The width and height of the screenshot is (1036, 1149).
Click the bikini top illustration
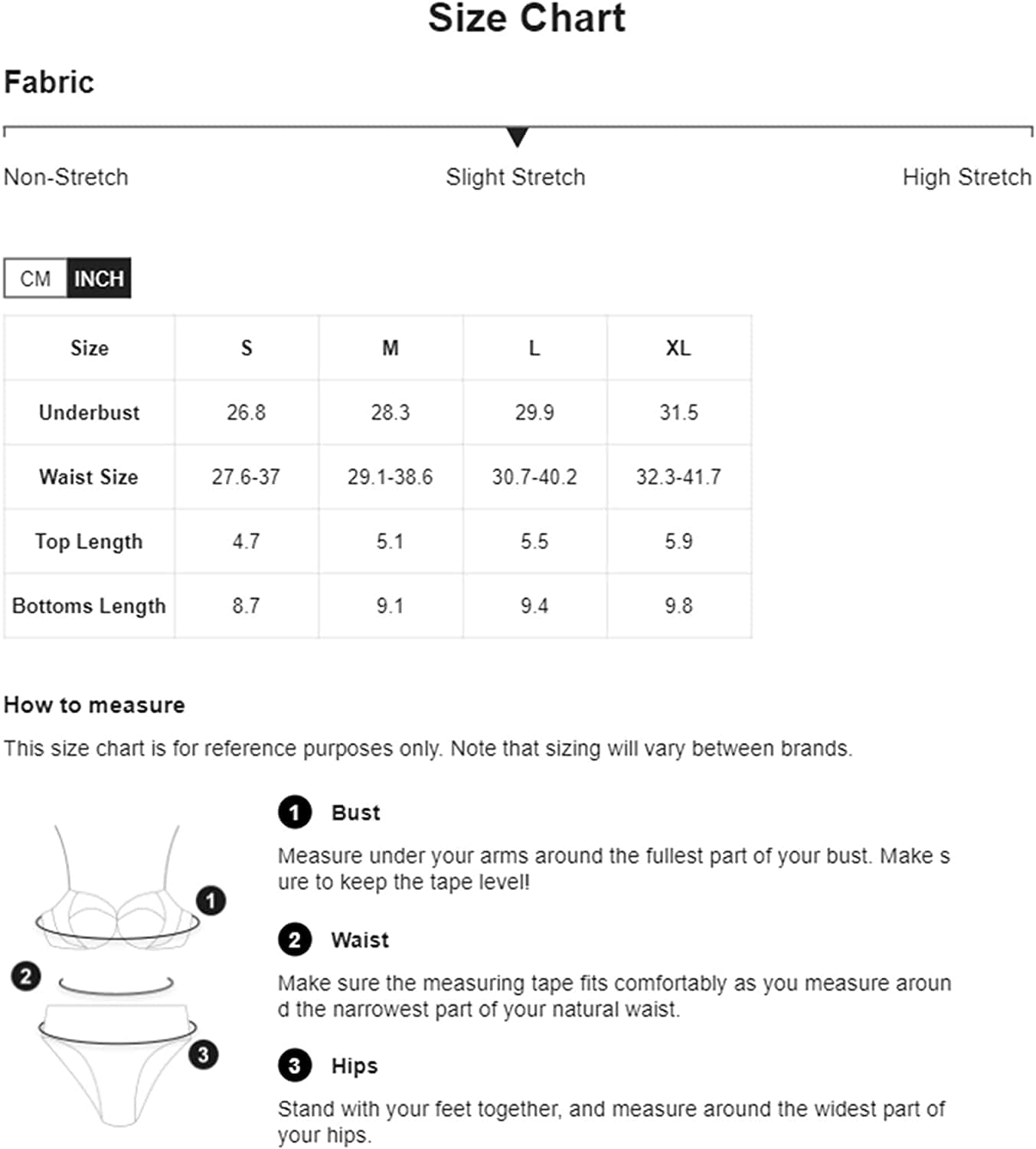click(117, 889)
